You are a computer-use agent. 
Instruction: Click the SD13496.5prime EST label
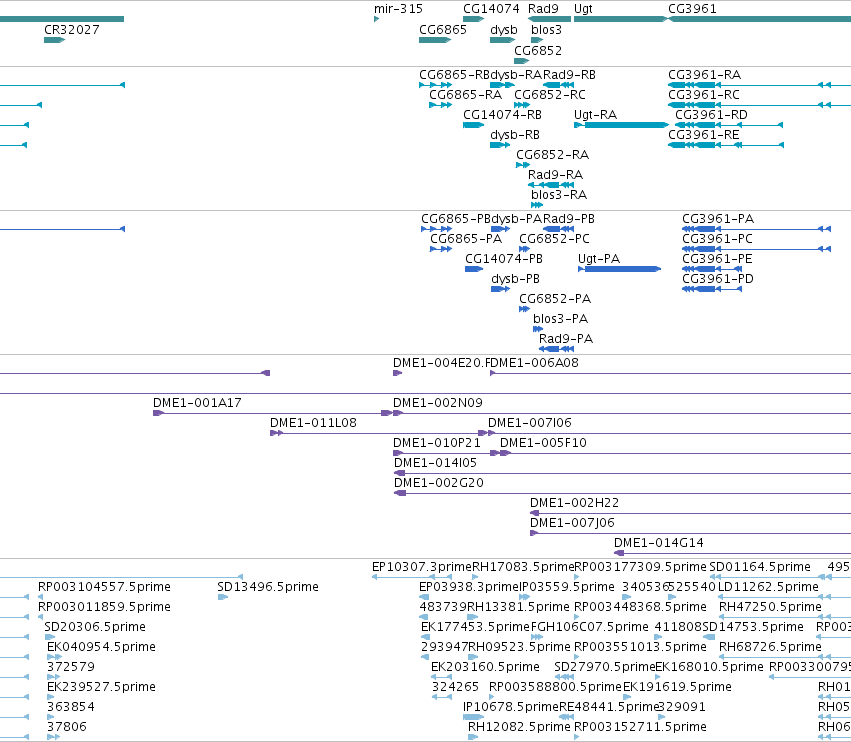coord(268,587)
